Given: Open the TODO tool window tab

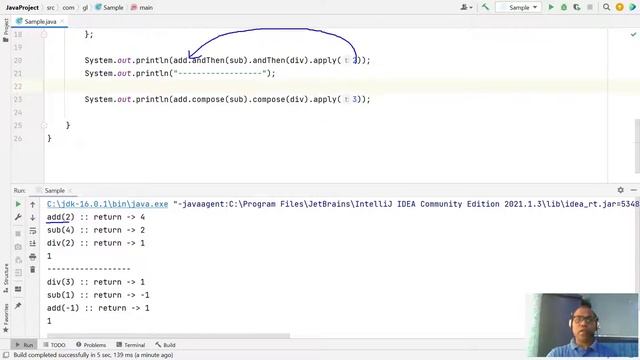Looking at the screenshot, I should point(54,345).
